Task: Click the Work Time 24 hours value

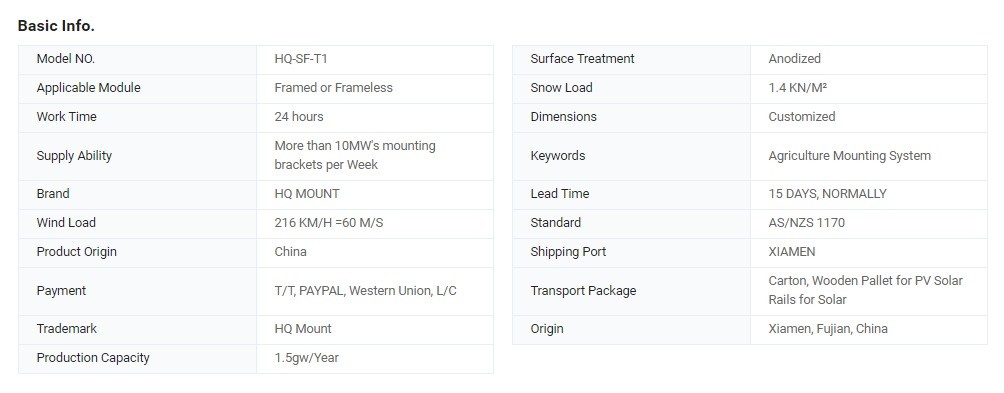Action: point(299,117)
